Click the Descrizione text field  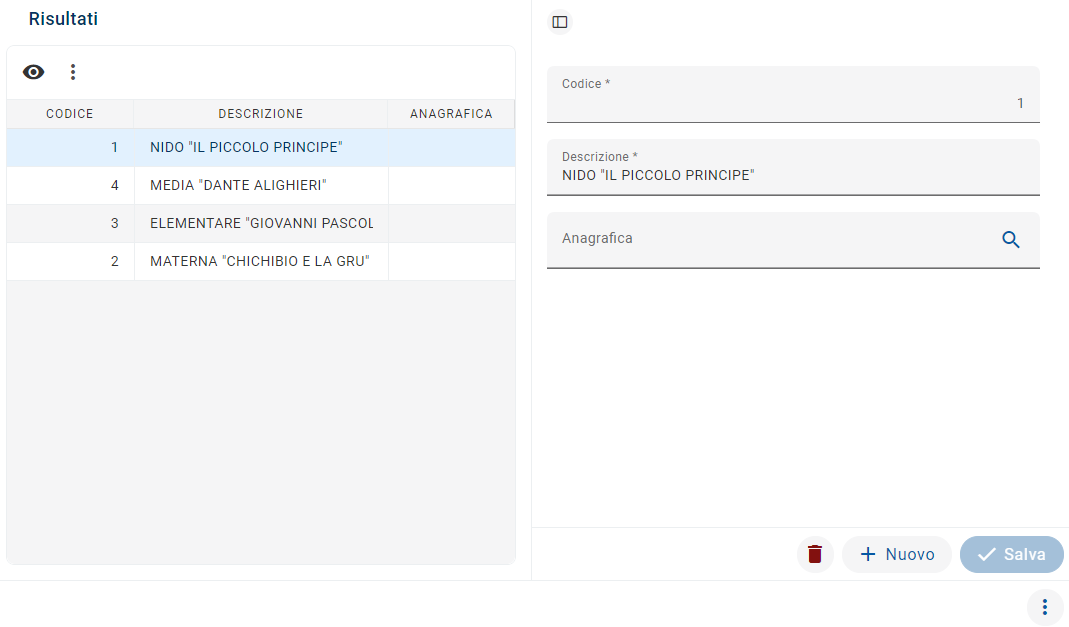point(792,176)
